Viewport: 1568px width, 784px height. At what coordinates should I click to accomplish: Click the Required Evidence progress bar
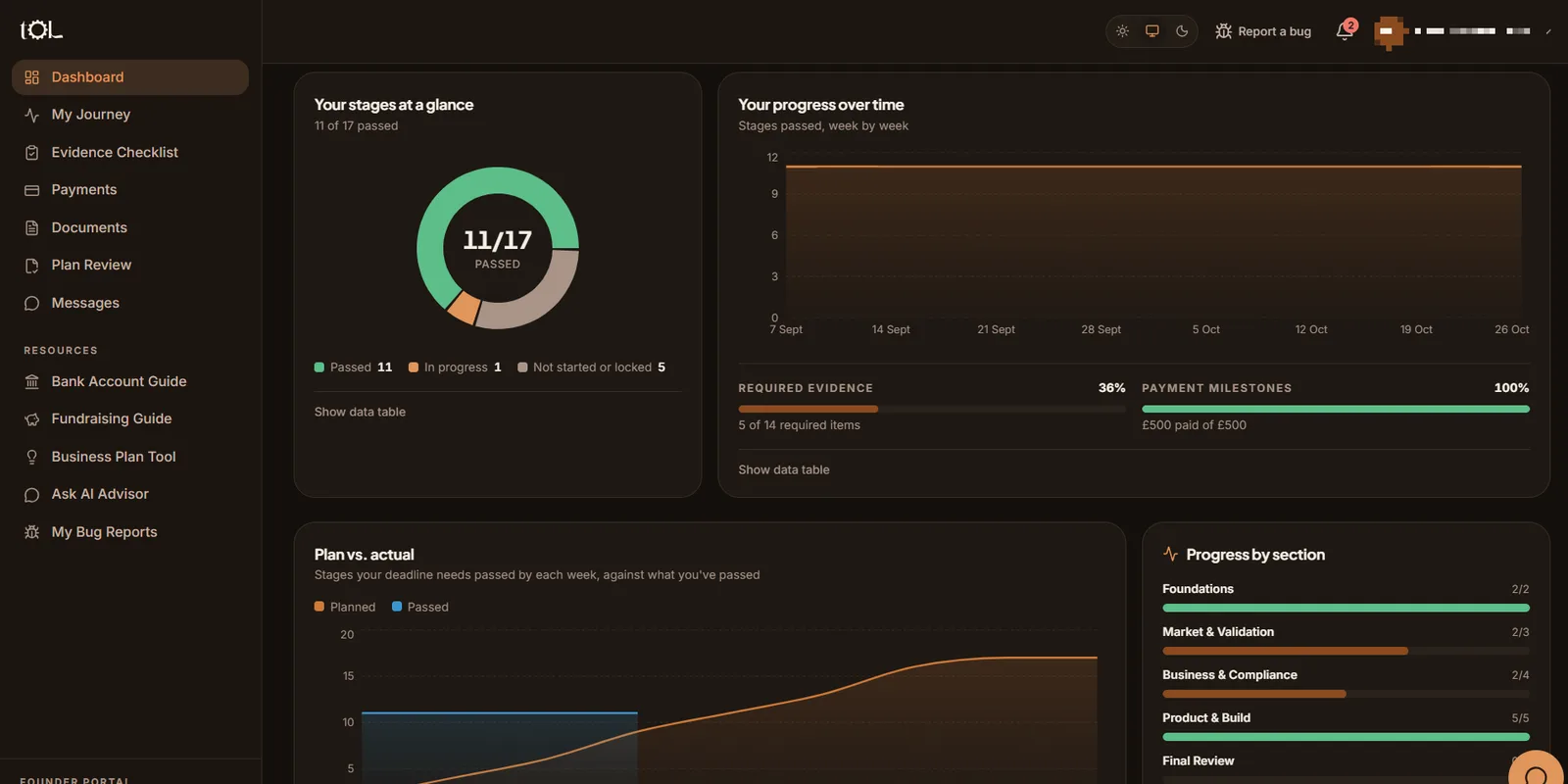(932, 409)
